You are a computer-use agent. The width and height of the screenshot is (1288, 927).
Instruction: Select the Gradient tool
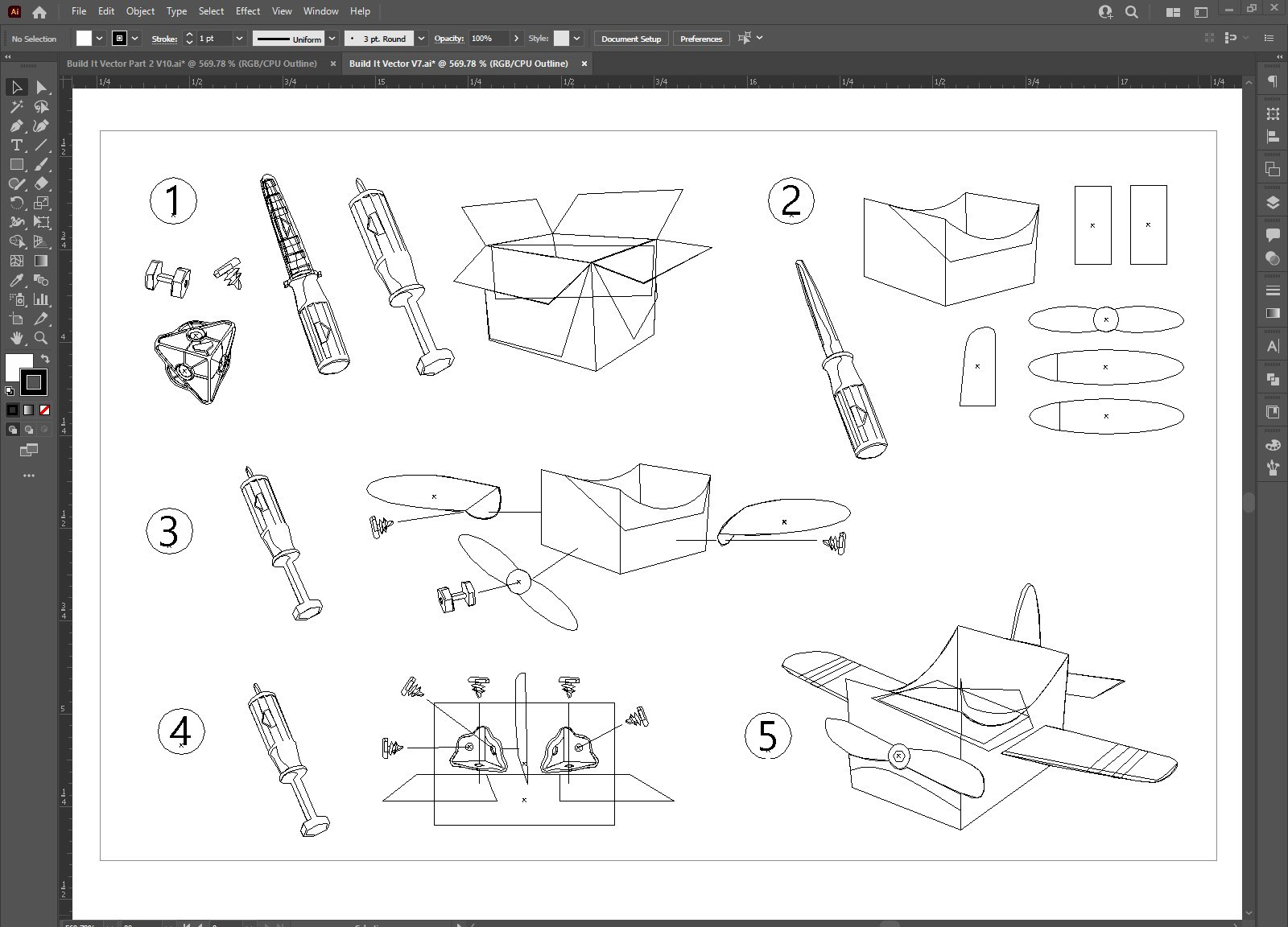tap(42, 261)
